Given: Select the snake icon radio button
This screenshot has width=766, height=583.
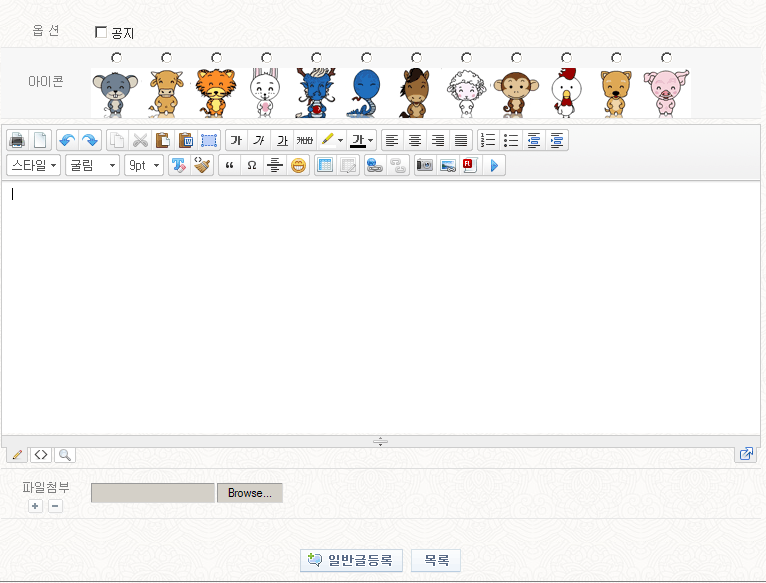Looking at the screenshot, I should point(366,58).
